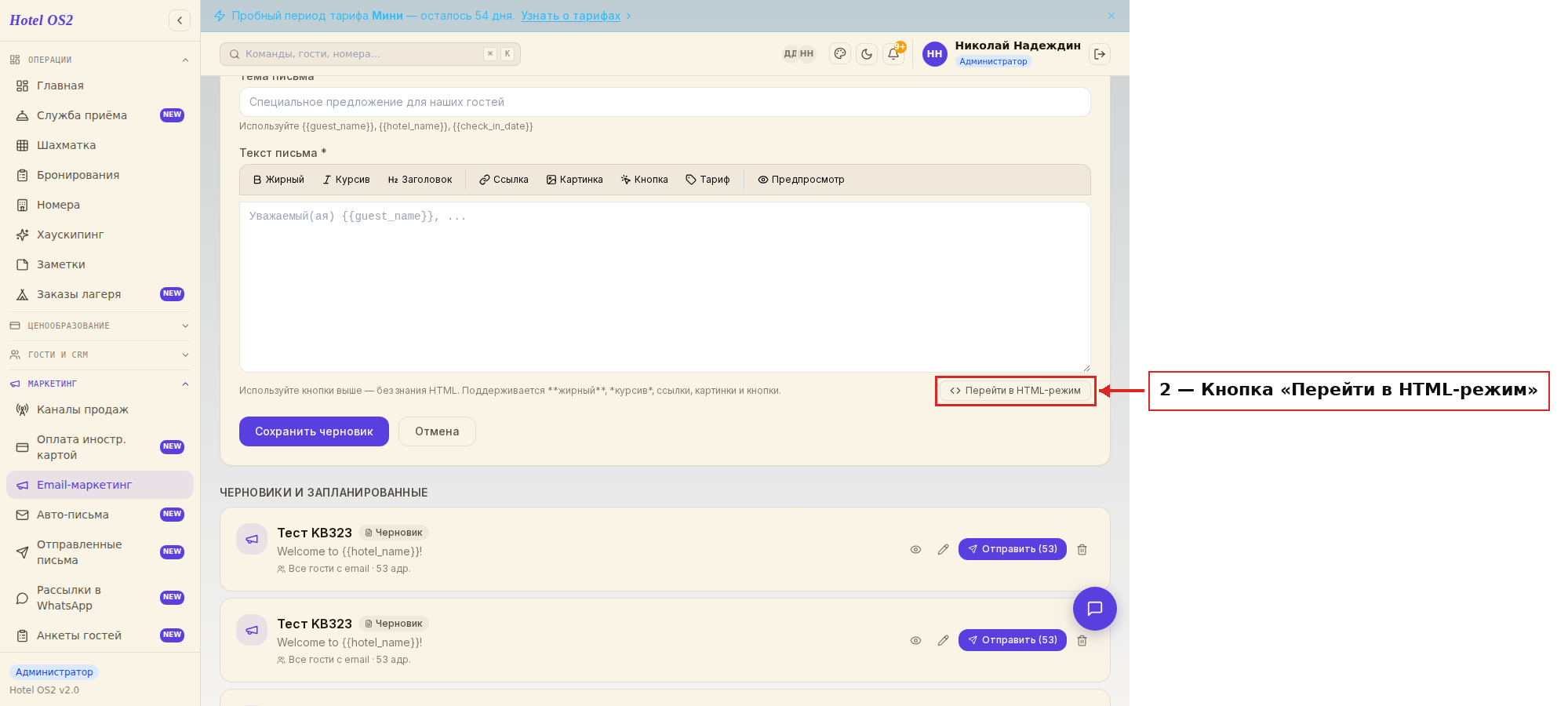Click the megaphone icon of first draft card
The width and height of the screenshot is (1568, 706).
[x=252, y=539]
